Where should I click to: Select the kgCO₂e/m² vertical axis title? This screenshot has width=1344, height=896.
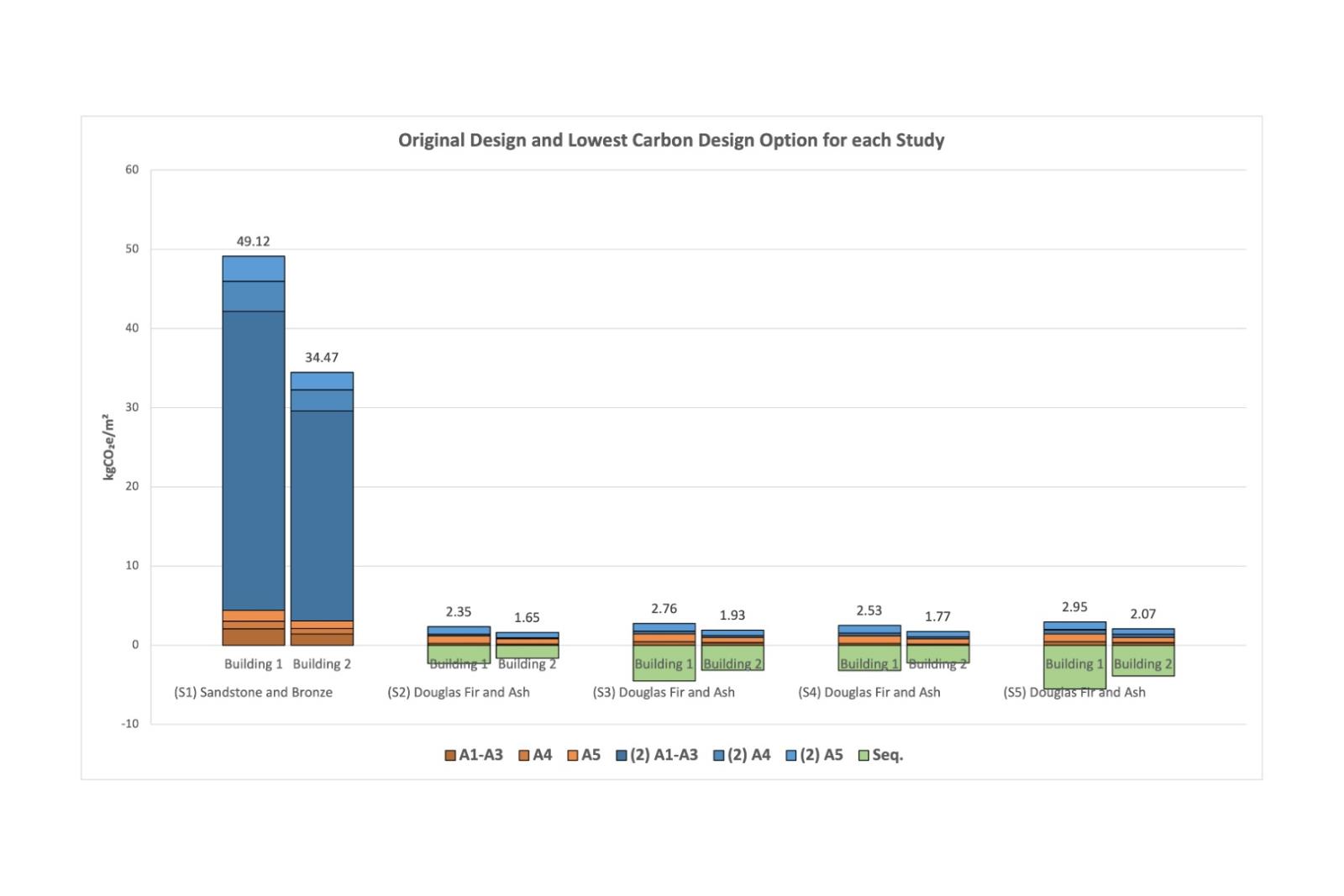click(108, 447)
